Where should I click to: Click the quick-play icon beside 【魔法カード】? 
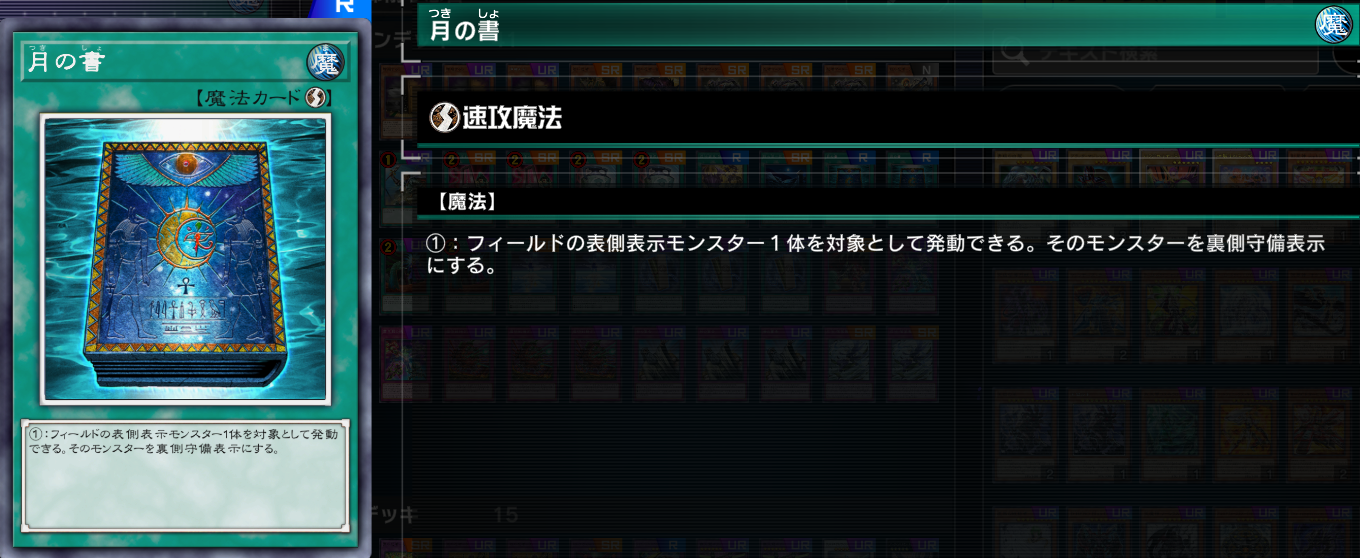317,98
